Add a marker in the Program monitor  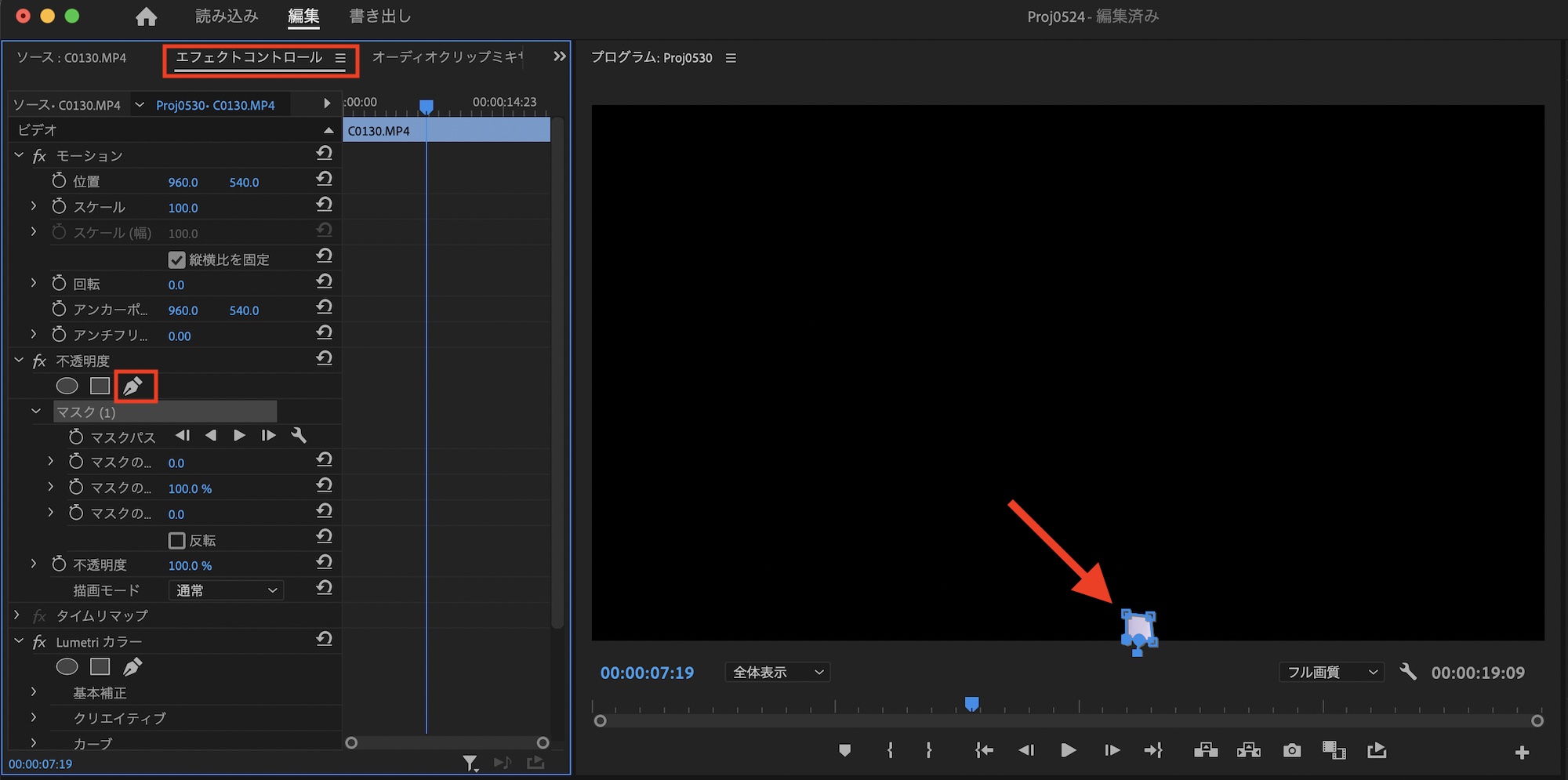point(844,751)
